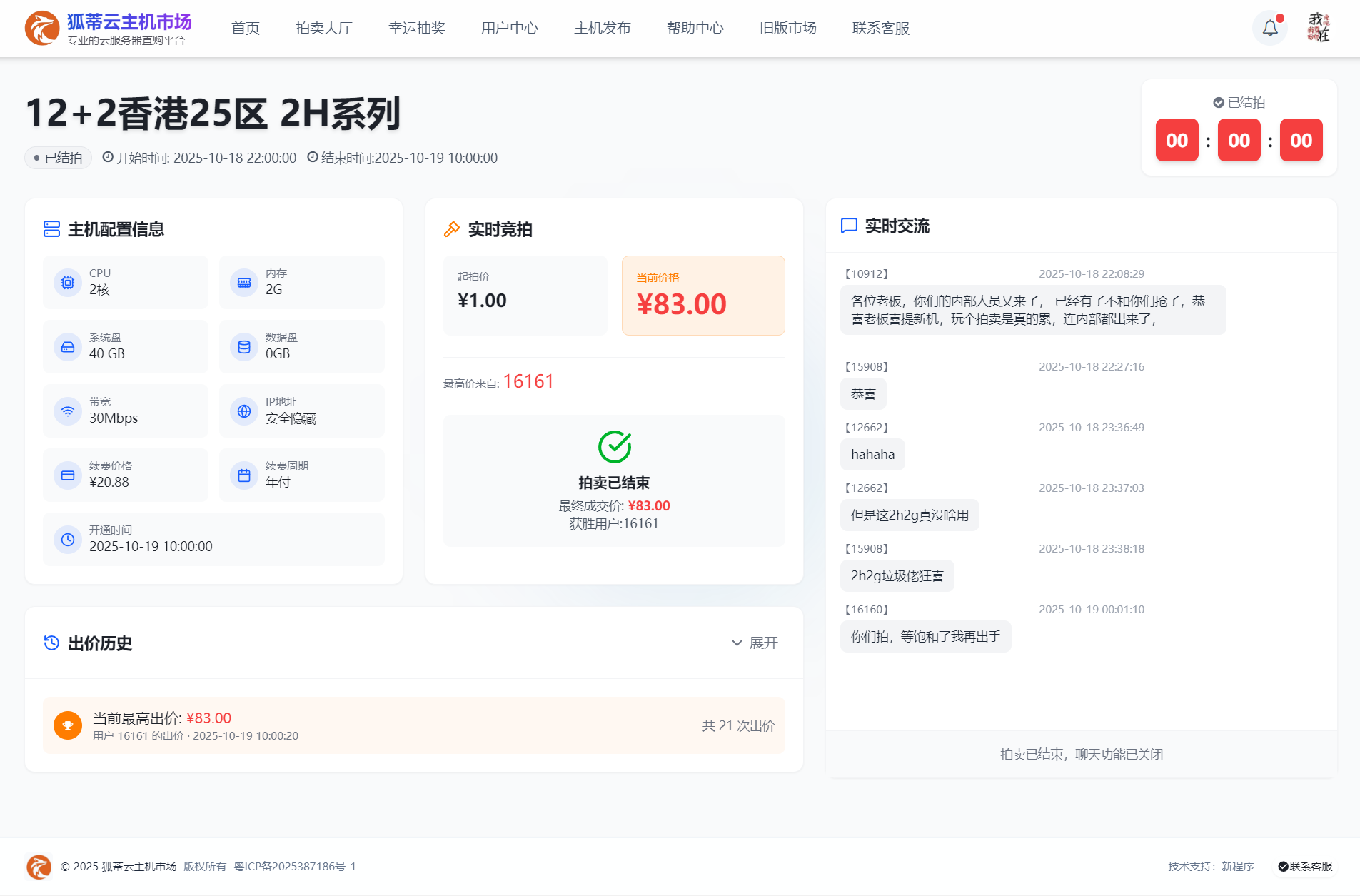Click the data disk database icon
This screenshot has height=896, width=1360.
244,347
